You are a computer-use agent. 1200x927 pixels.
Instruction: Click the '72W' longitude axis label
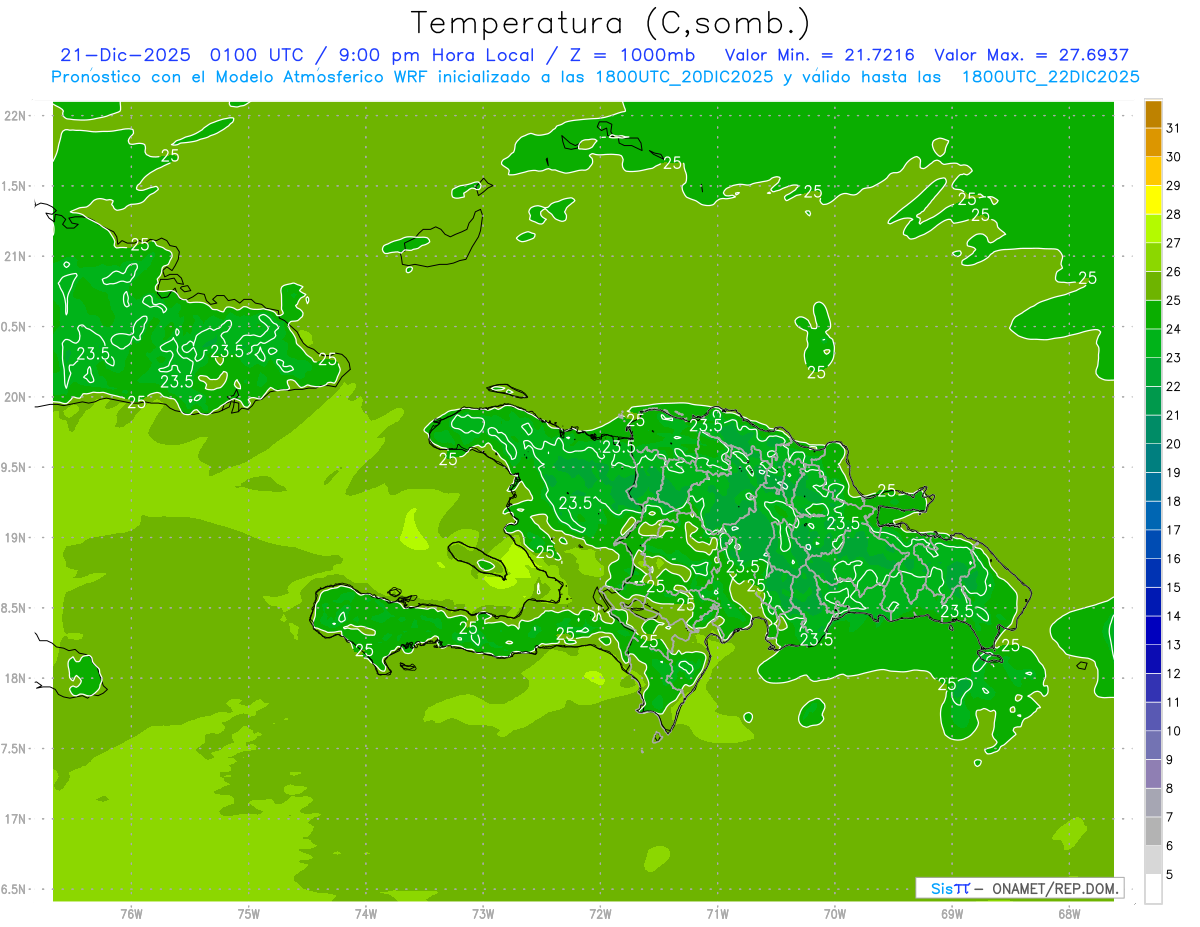pos(600,913)
